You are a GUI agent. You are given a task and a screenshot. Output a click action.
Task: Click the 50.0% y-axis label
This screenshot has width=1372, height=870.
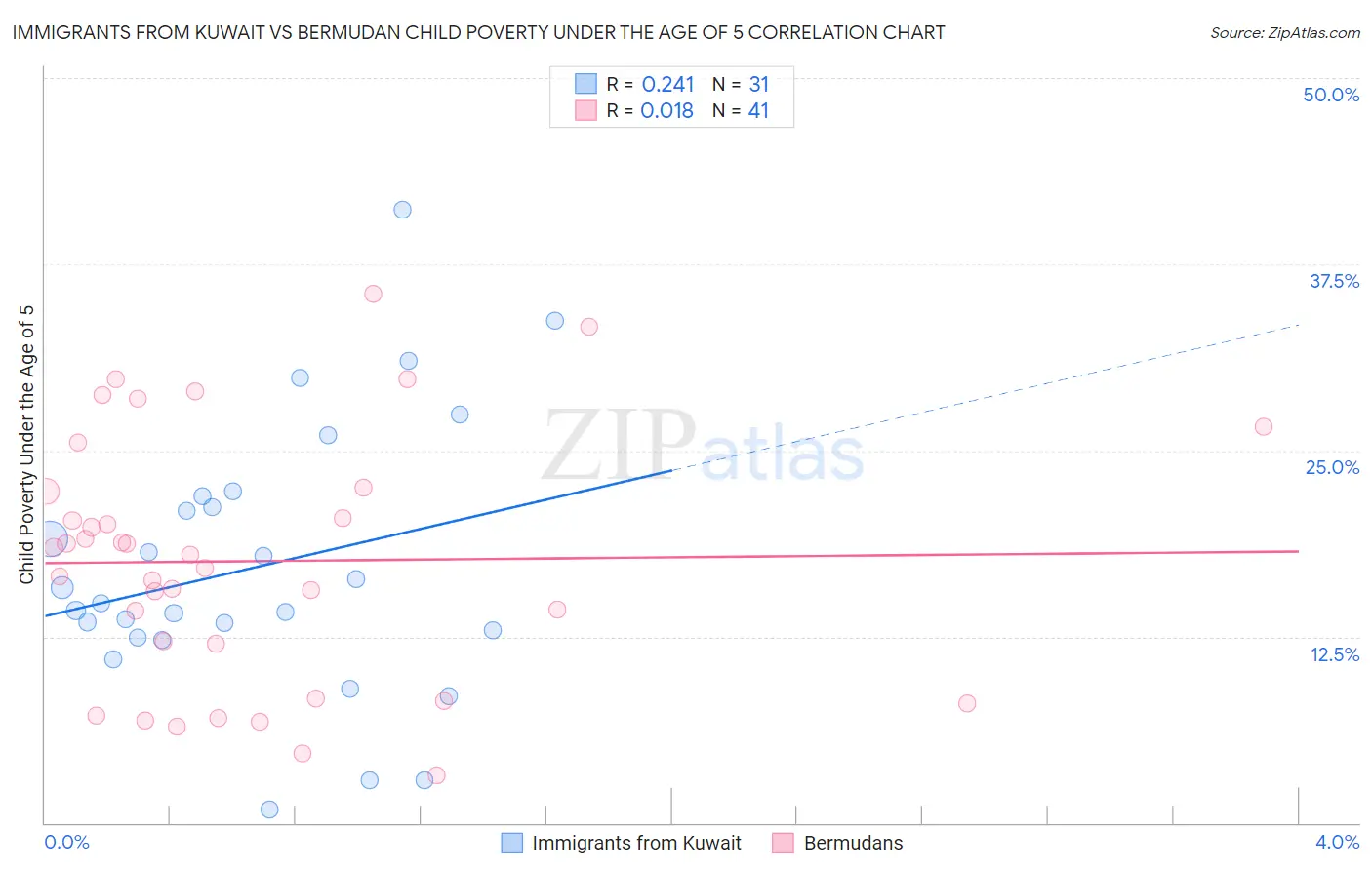point(1331,95)
